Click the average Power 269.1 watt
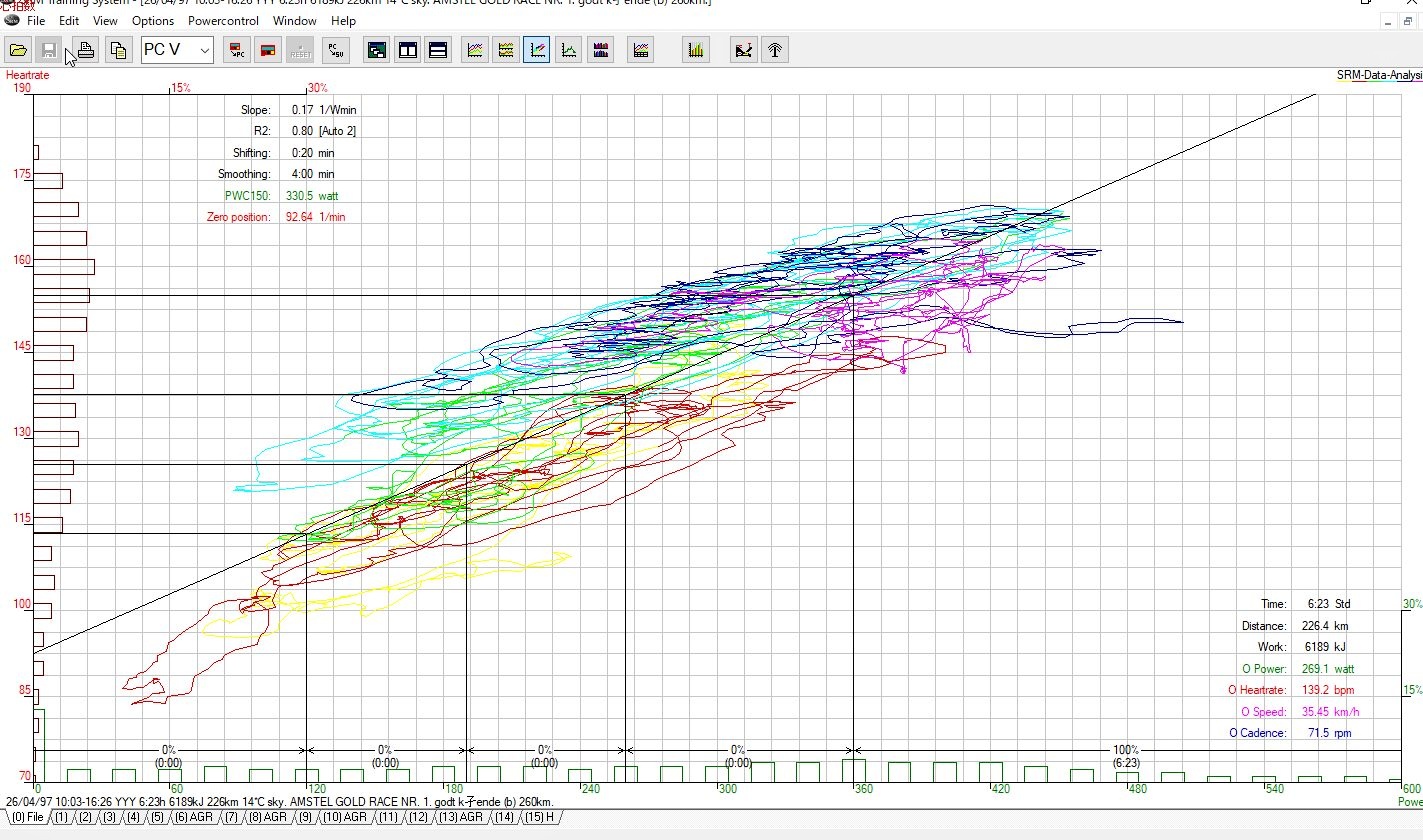This screenshot has width=1423, height=840. pos(1328,669)
